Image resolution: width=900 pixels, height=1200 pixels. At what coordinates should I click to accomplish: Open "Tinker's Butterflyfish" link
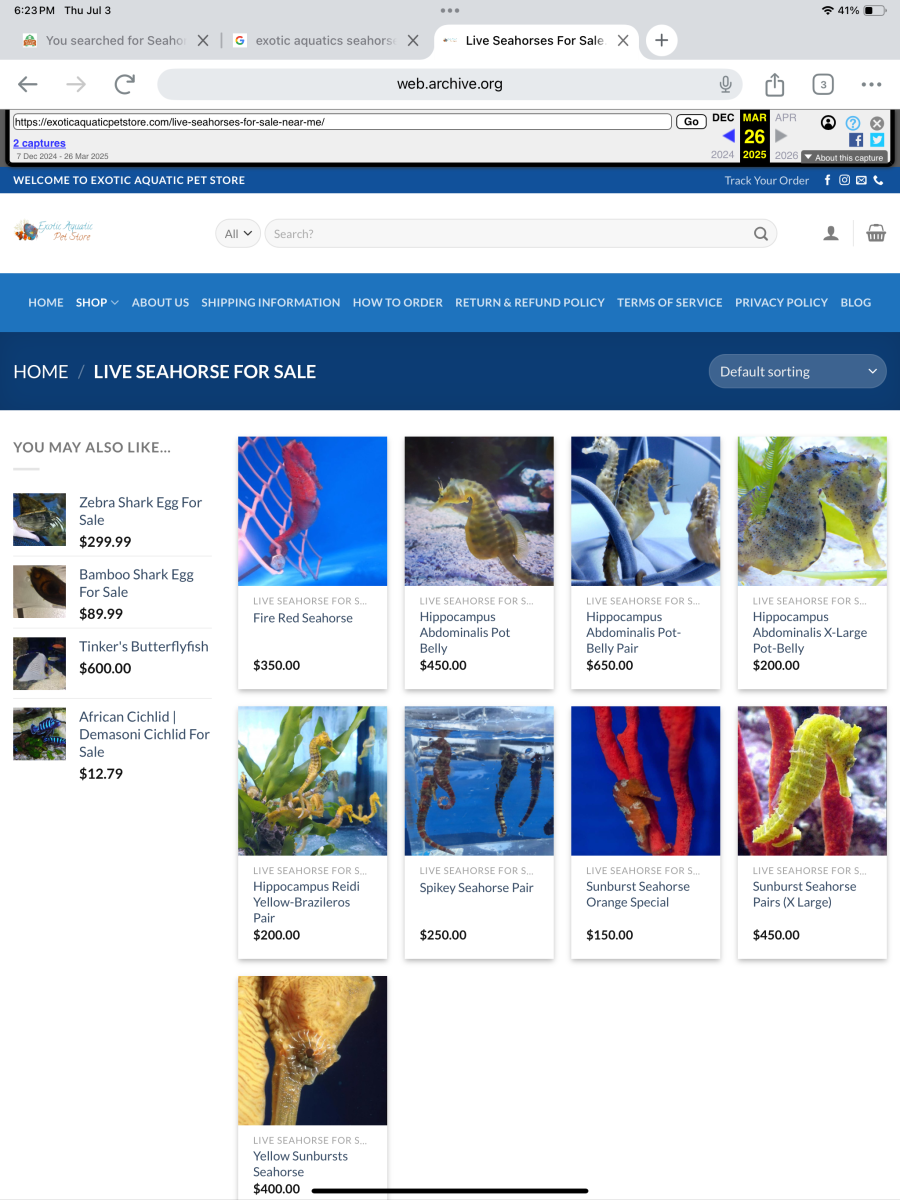(144, 646)
